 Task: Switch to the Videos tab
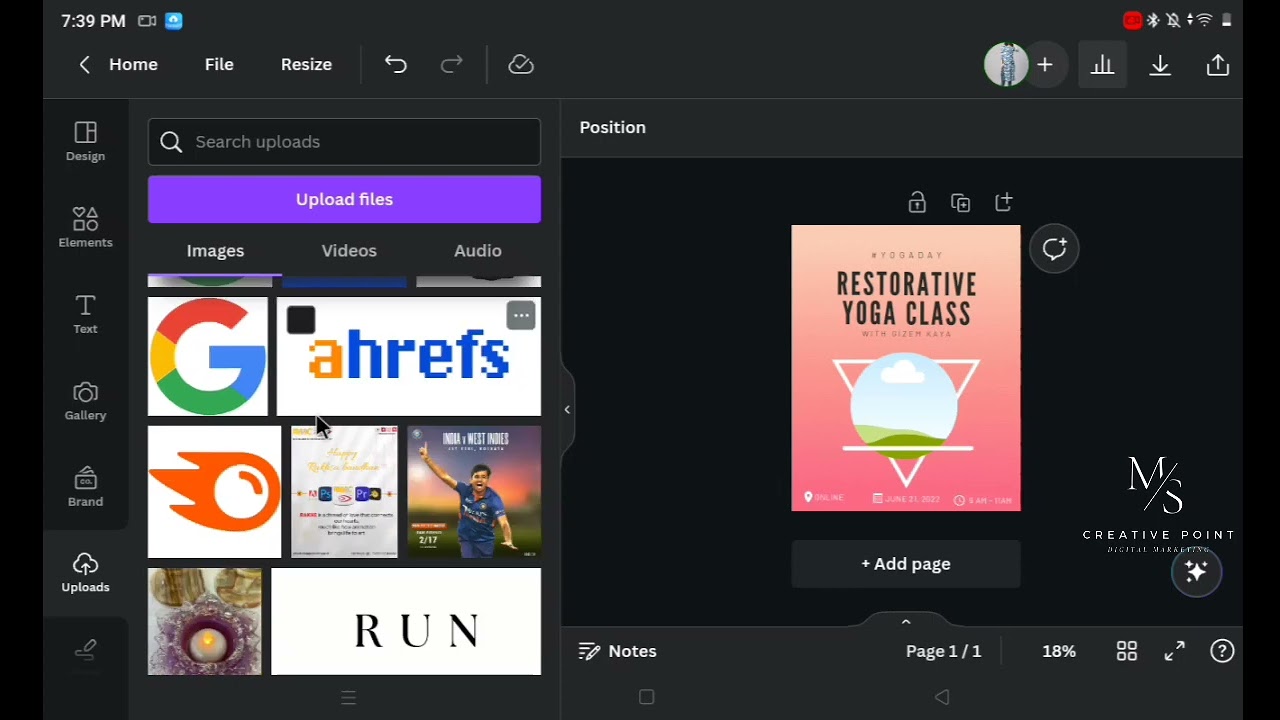pyautogui.click(x=349, y=251)
